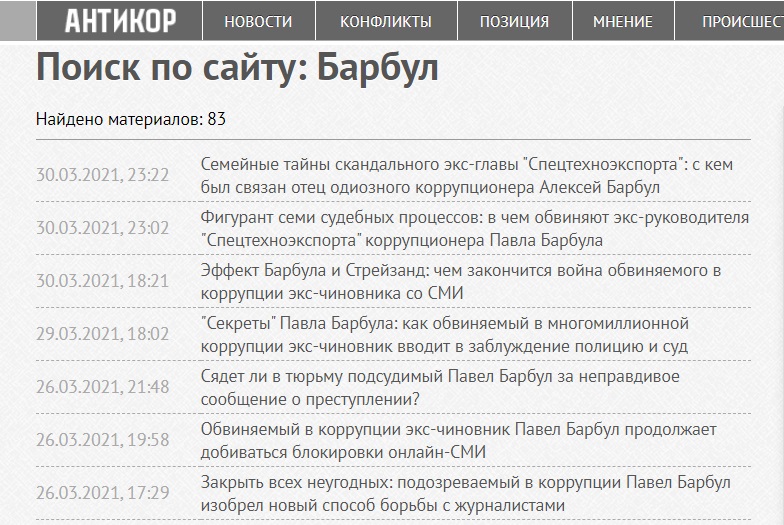Click the timestamp 26.03.2021, 17:29

click(x=103, y=493)
